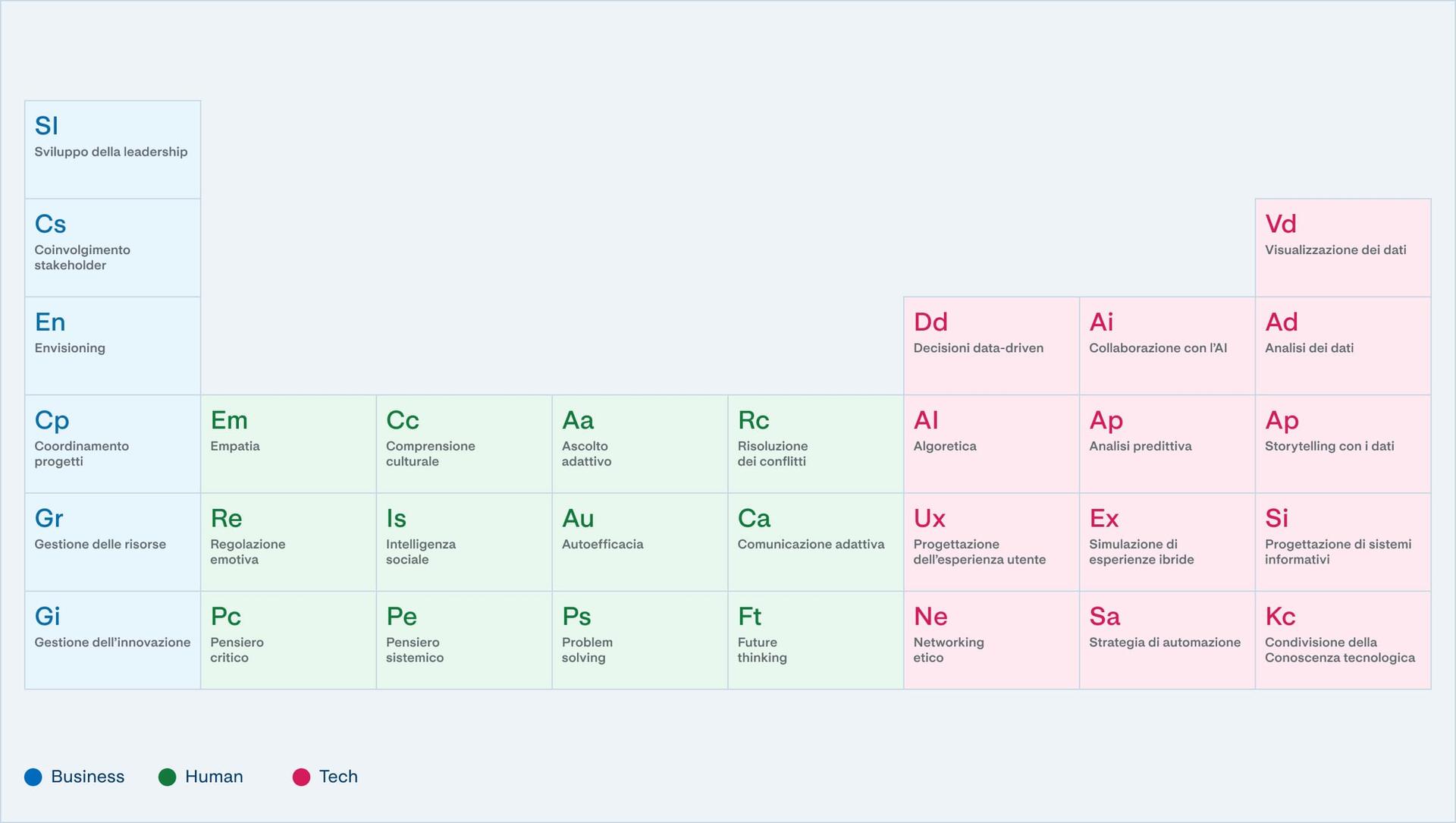Open the Storytelling con i dati tile
The image size is (1456, 823).
pos(1342,444)
